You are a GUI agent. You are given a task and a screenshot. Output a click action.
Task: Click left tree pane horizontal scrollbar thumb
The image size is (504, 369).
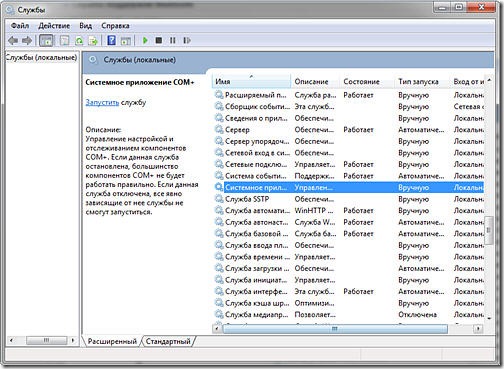point(46,340)
